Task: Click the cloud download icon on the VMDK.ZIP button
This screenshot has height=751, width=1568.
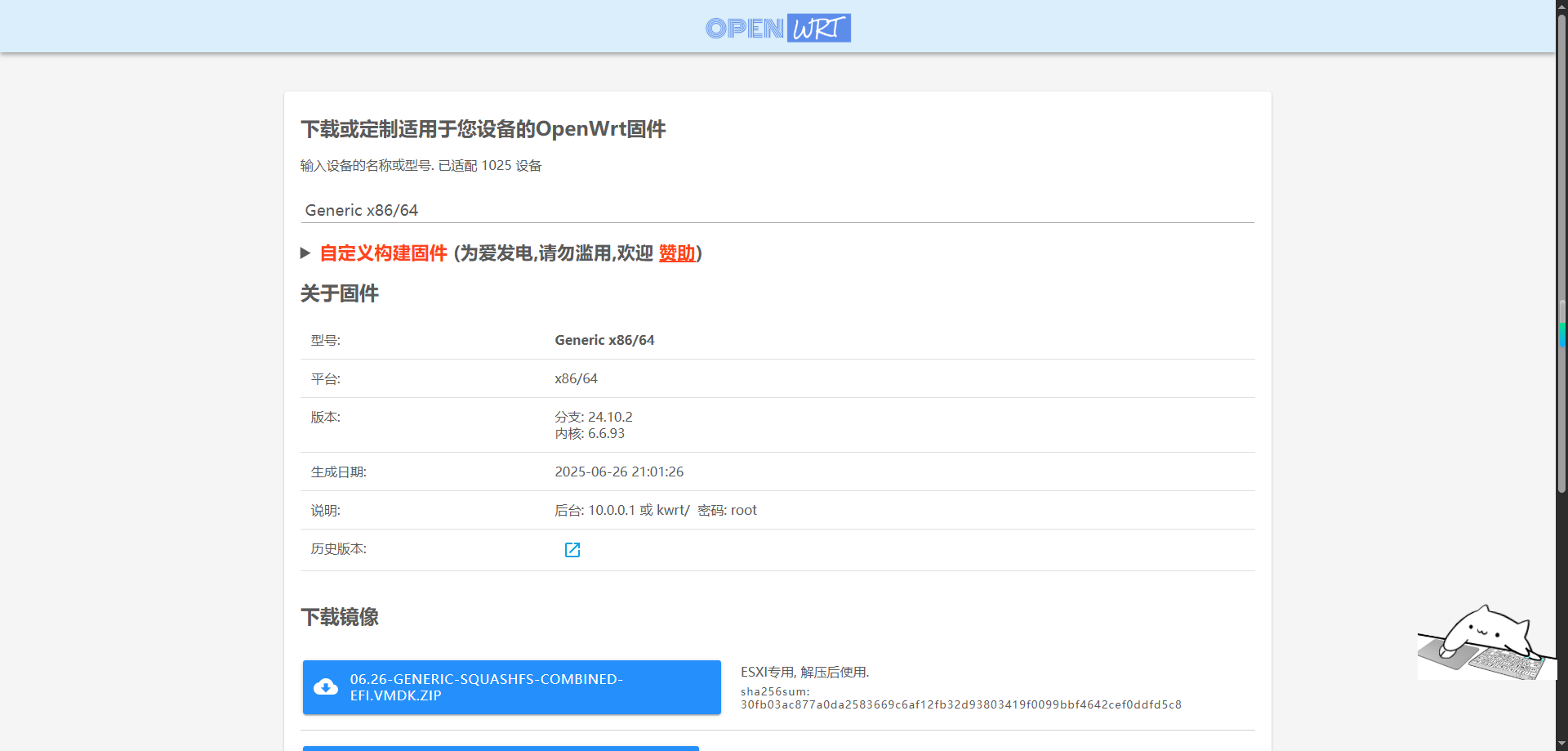Action: point(326,686)
